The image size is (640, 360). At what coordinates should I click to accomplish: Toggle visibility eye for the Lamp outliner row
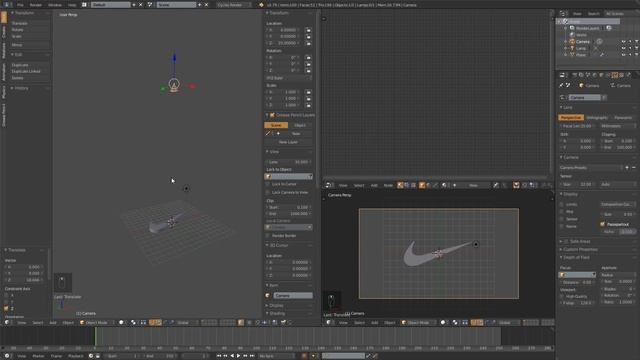623,48
